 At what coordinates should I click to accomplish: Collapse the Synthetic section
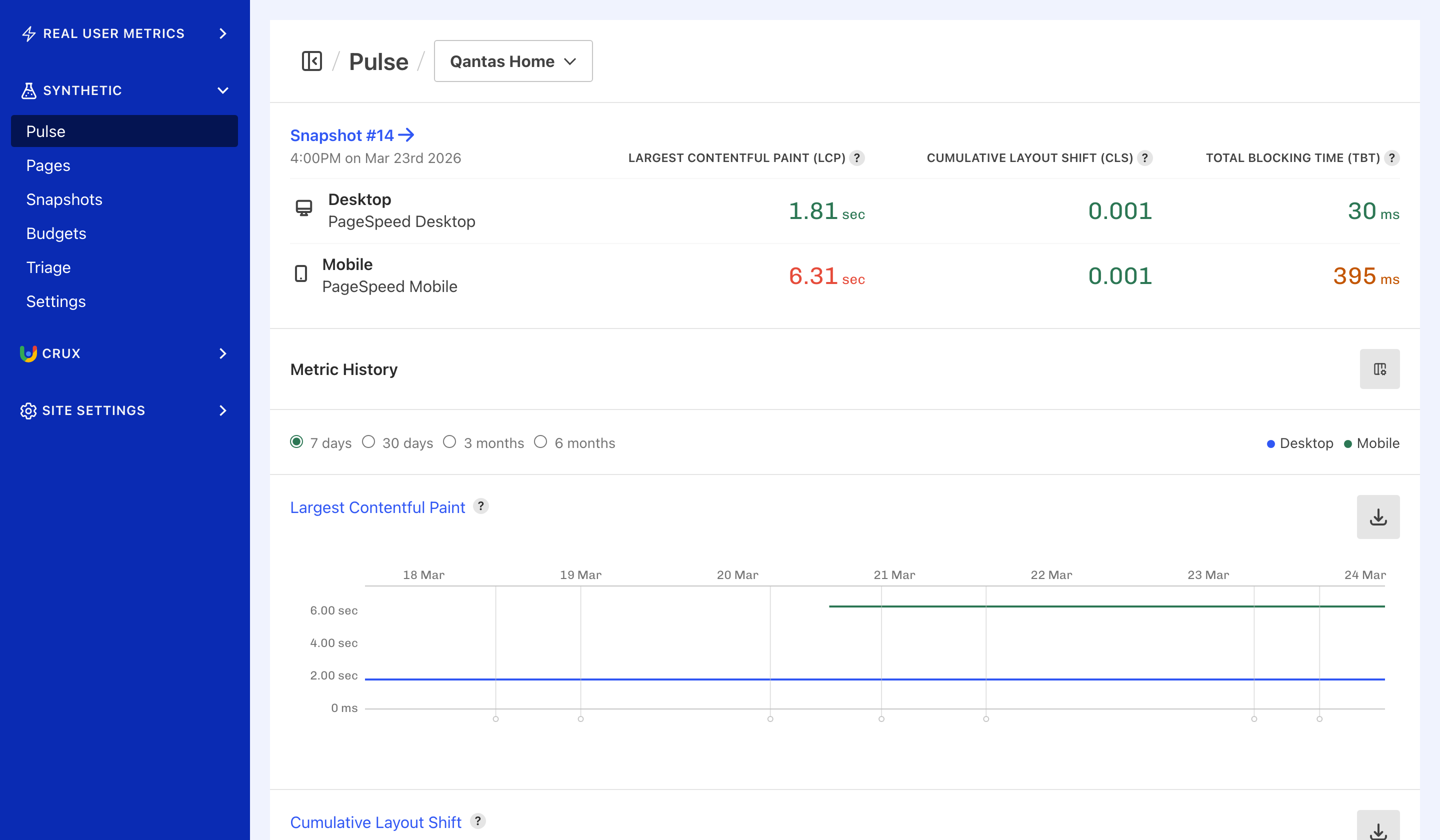[223, 90]
